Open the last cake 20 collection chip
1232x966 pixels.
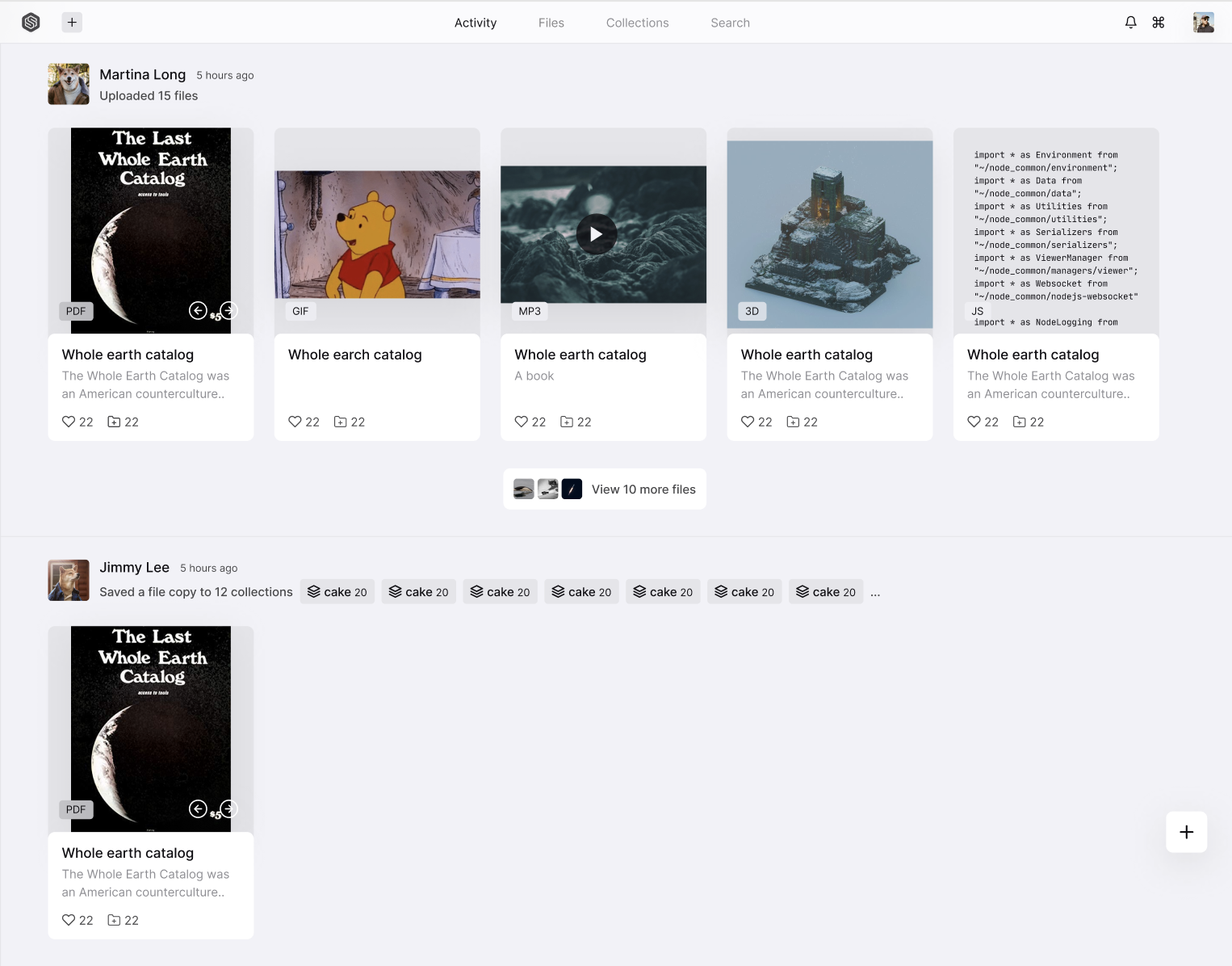pyautogui.click(x=826, y=592)
